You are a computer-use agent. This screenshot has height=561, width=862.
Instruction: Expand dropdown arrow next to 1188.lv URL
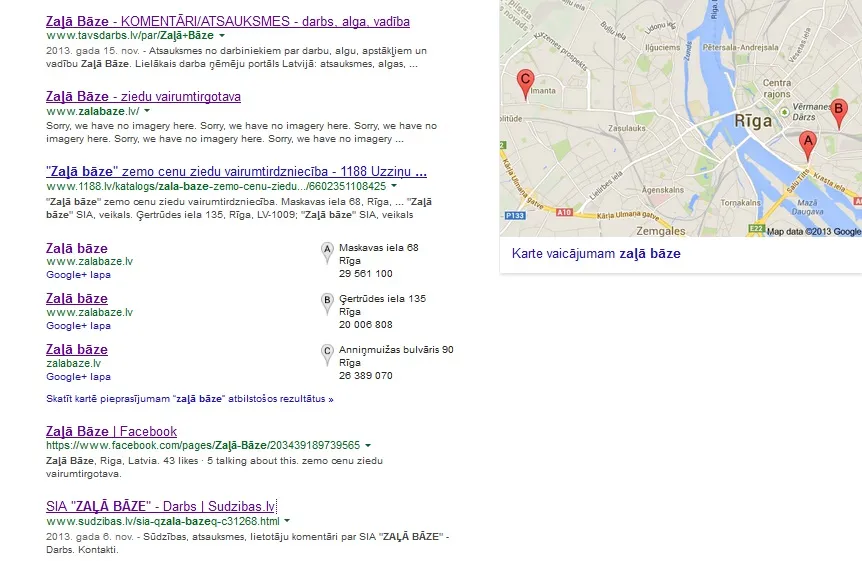[394, 186]
